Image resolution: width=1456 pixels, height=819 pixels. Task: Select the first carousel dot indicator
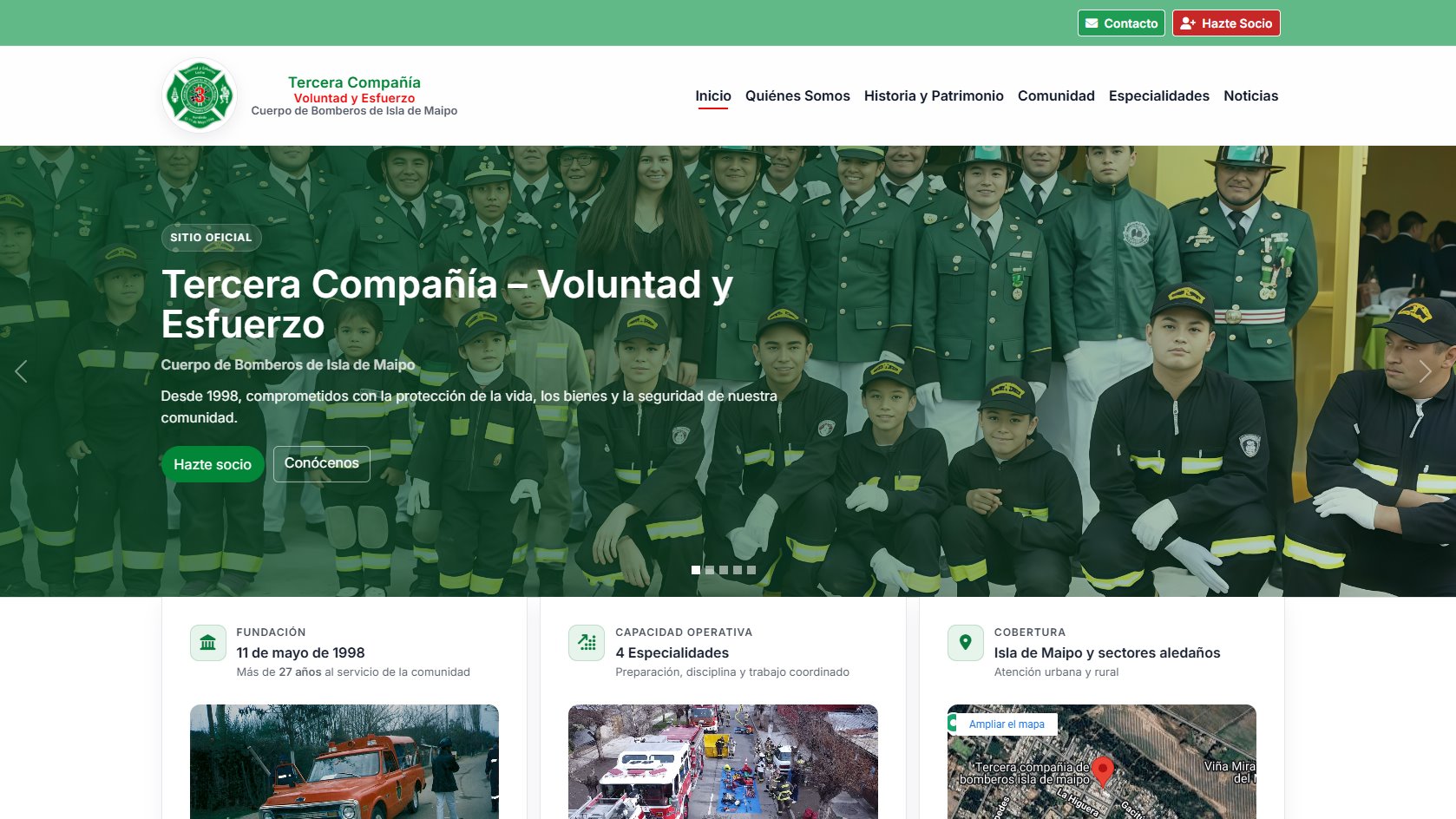695,570
